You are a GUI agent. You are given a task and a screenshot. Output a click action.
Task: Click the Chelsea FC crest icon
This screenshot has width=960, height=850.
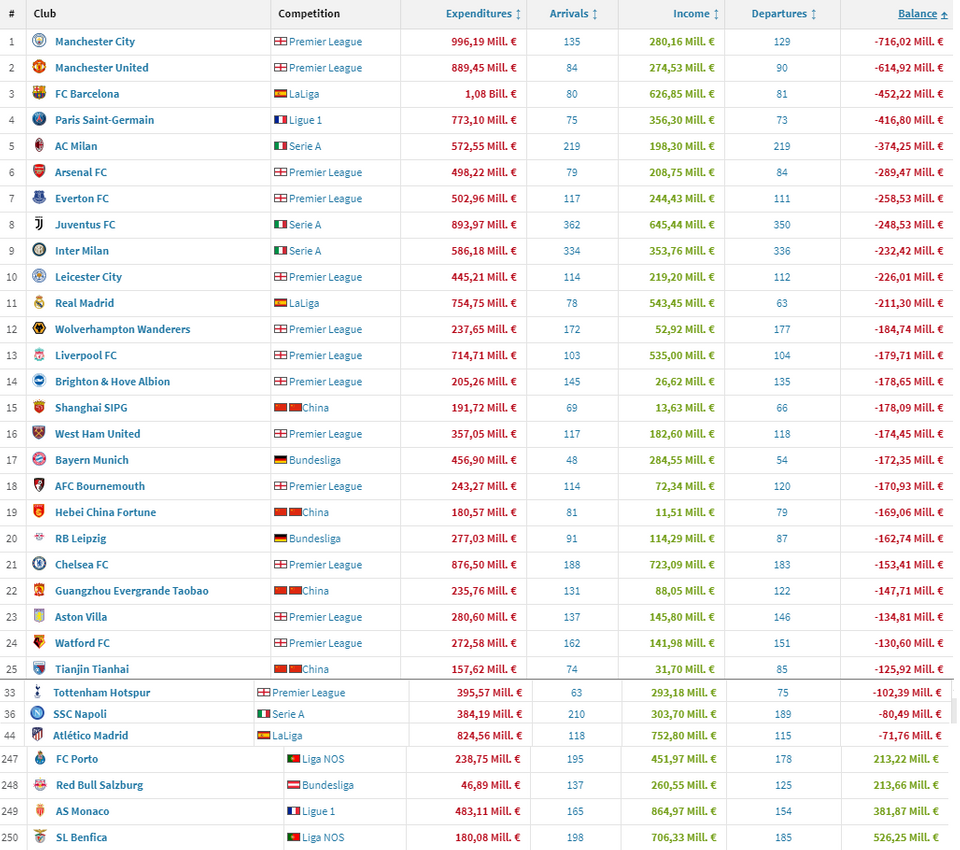(39, 564)
